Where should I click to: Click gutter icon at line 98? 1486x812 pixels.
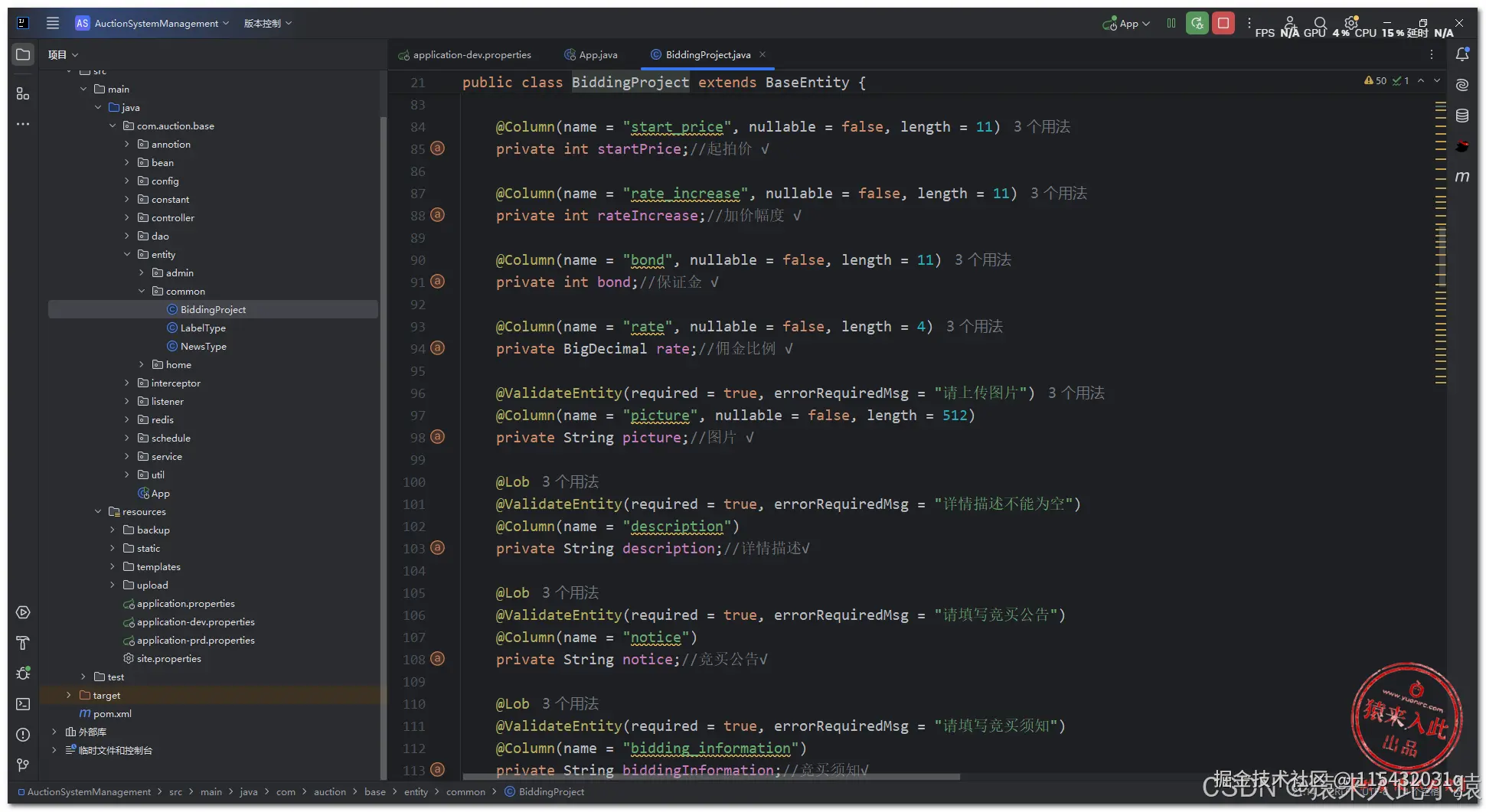pyautogui.click(x=437, y=437)
